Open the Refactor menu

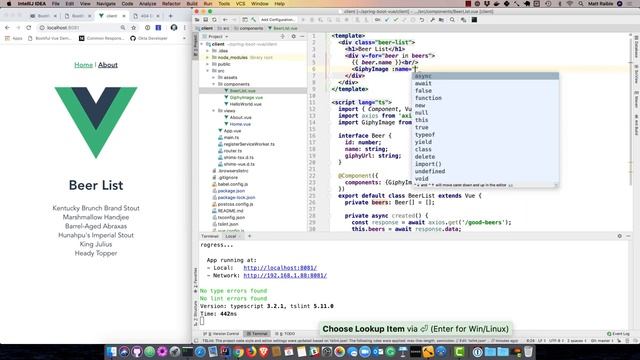(171, 4)
